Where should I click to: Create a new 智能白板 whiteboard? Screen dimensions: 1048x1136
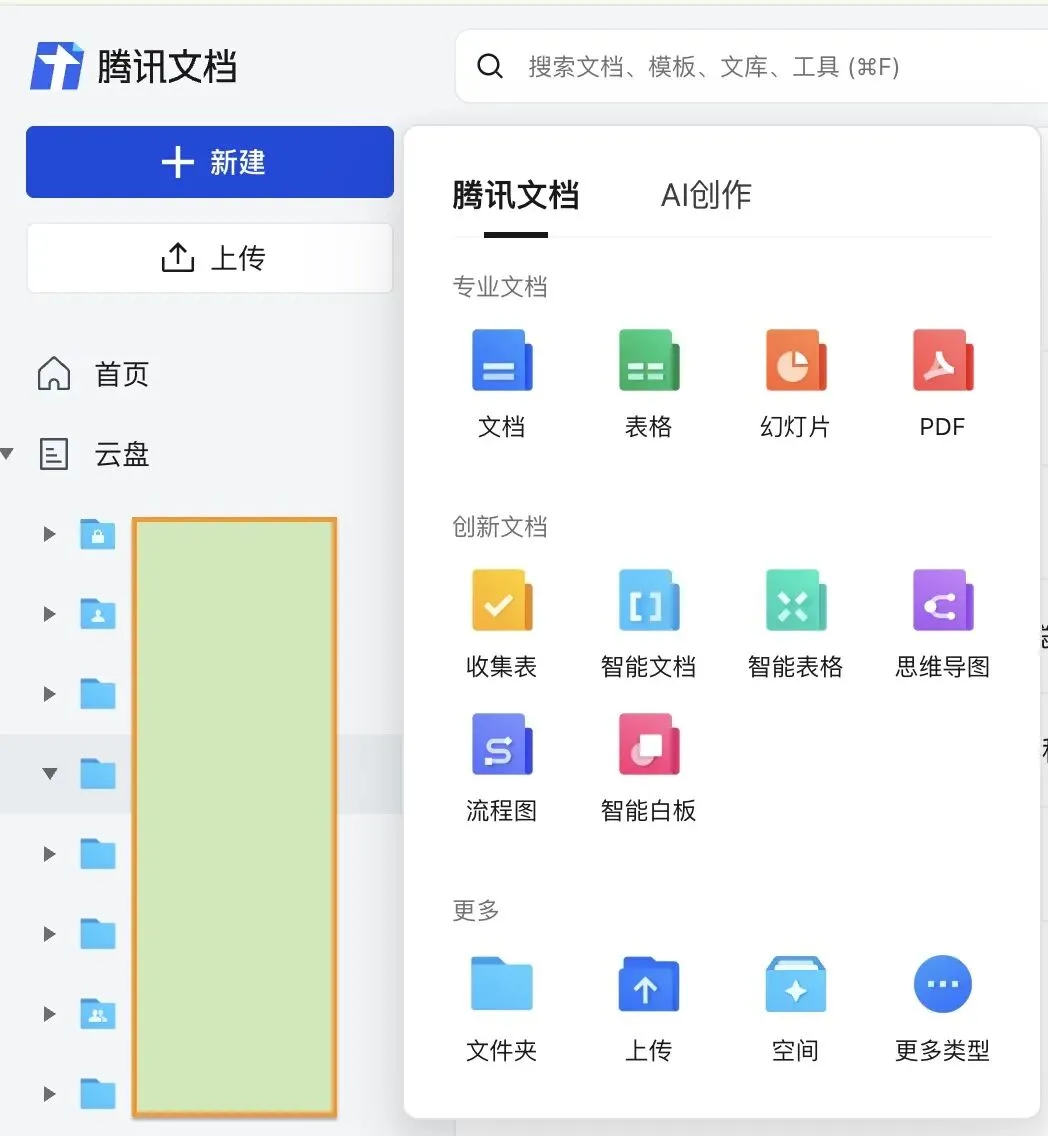[649, 768]
